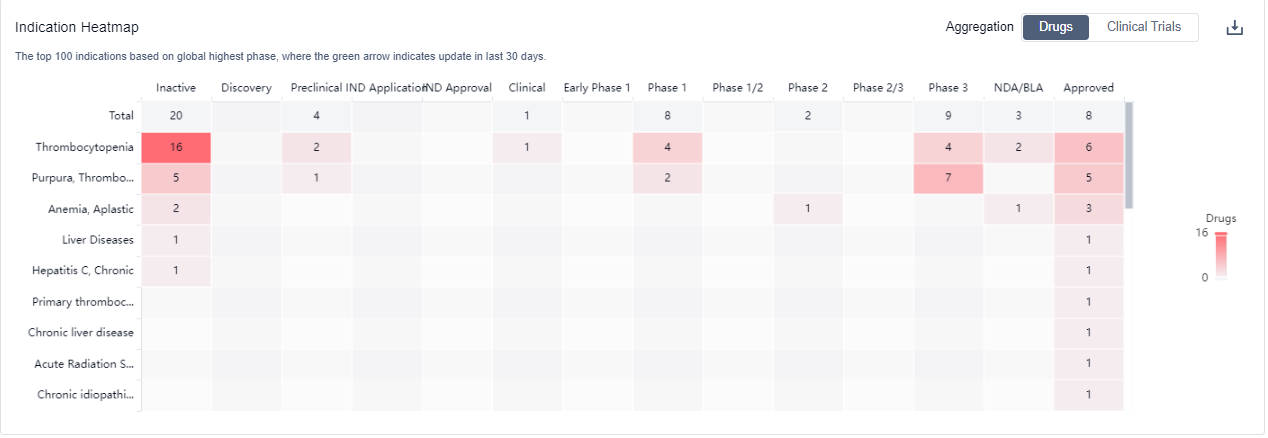Viewport: 1268px width, 438px height.
Task: Switch aggregation to Drugs
Action: 1055,27
